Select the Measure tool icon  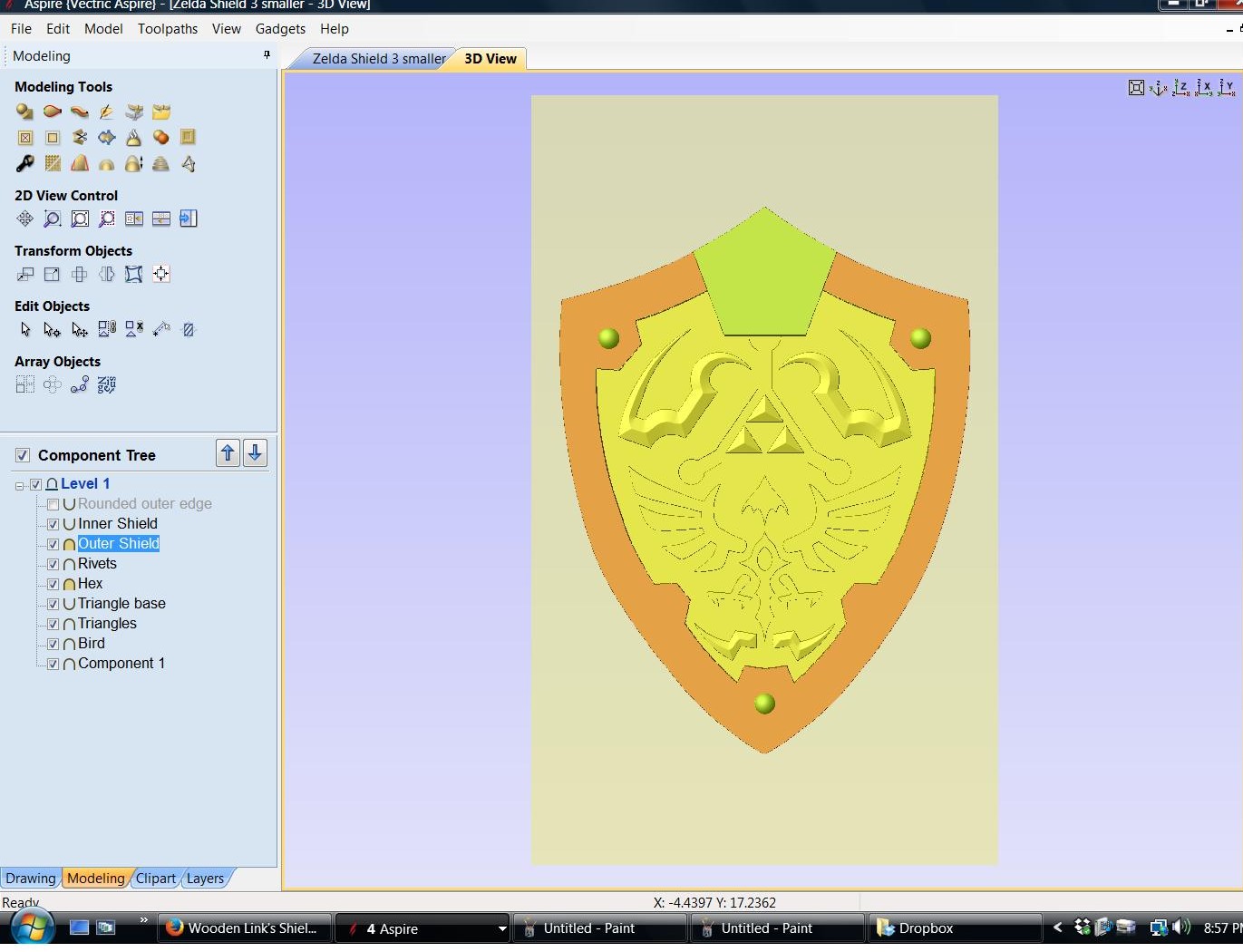coord(161,329)
